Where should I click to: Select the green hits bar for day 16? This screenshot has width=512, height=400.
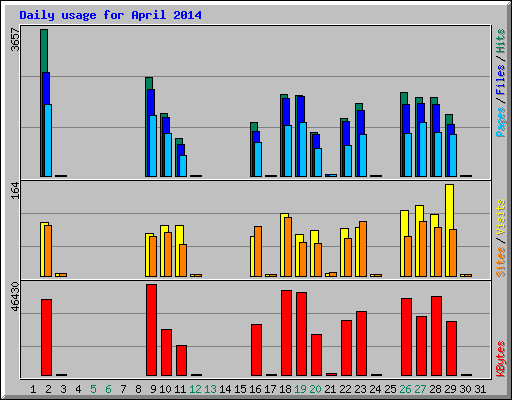click(x=254, y=127)
